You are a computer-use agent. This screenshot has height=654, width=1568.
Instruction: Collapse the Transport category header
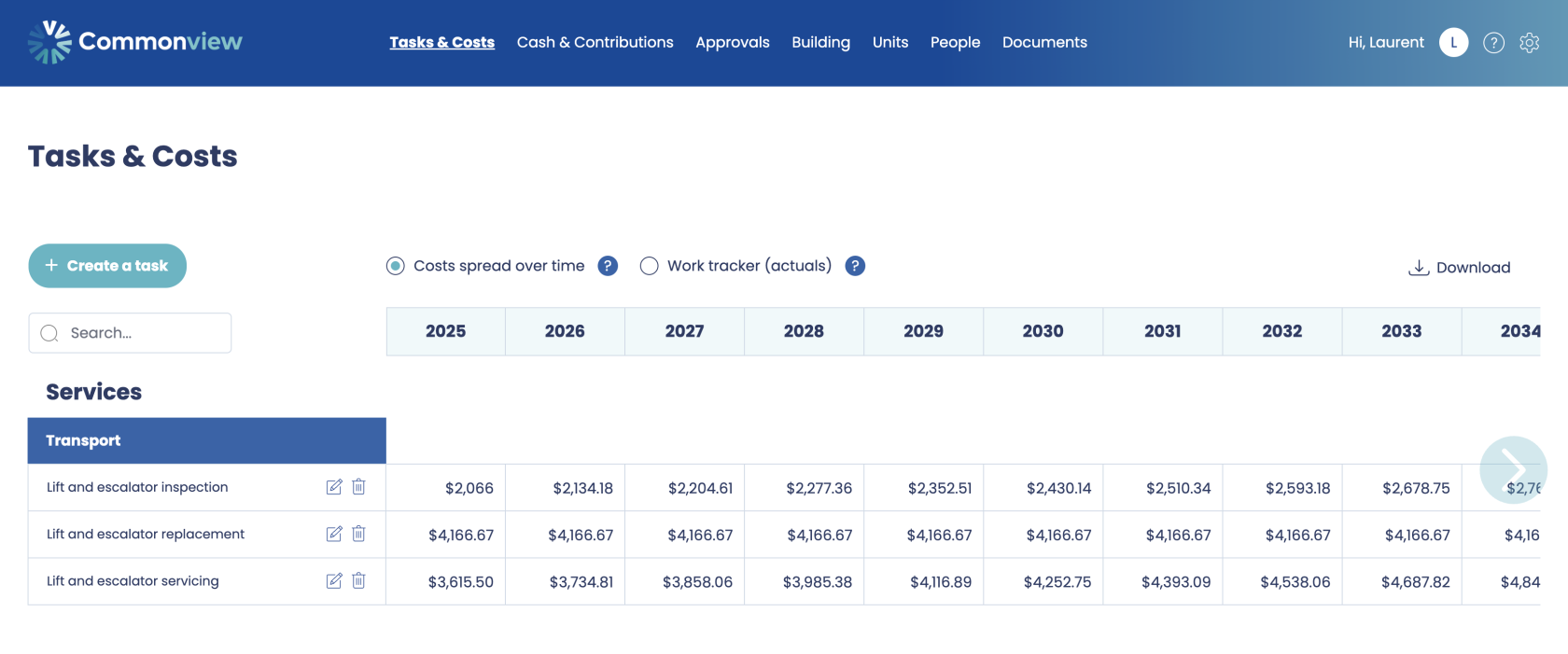click(206, 440)
